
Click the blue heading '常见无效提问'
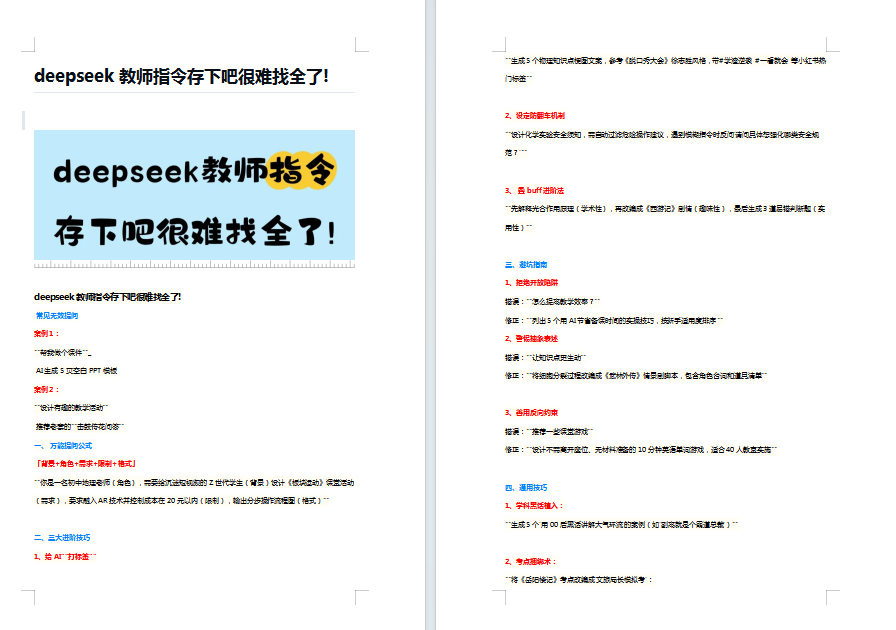click(57, 316)
